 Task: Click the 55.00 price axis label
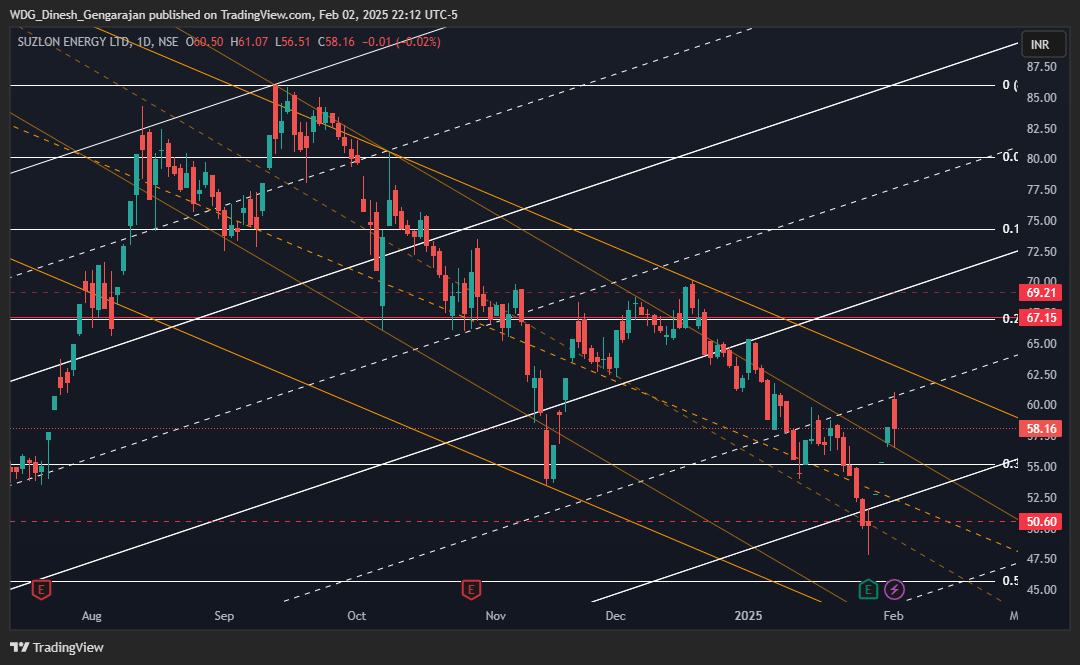click(1041, 467)
